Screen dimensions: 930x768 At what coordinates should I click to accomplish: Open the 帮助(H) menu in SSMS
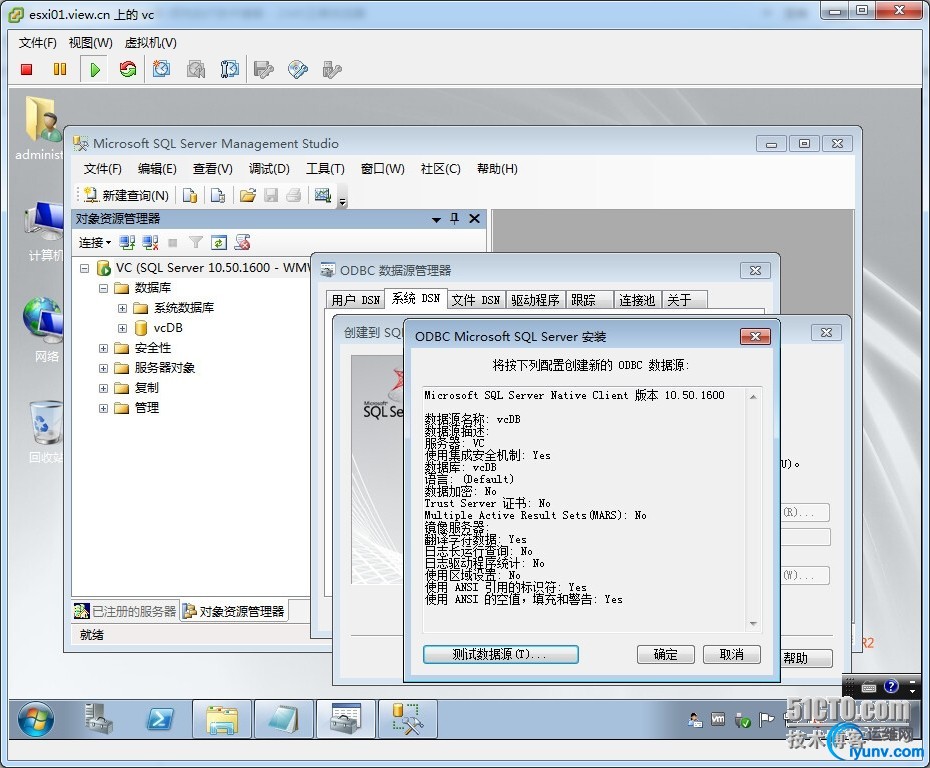(x=497, y=169)
